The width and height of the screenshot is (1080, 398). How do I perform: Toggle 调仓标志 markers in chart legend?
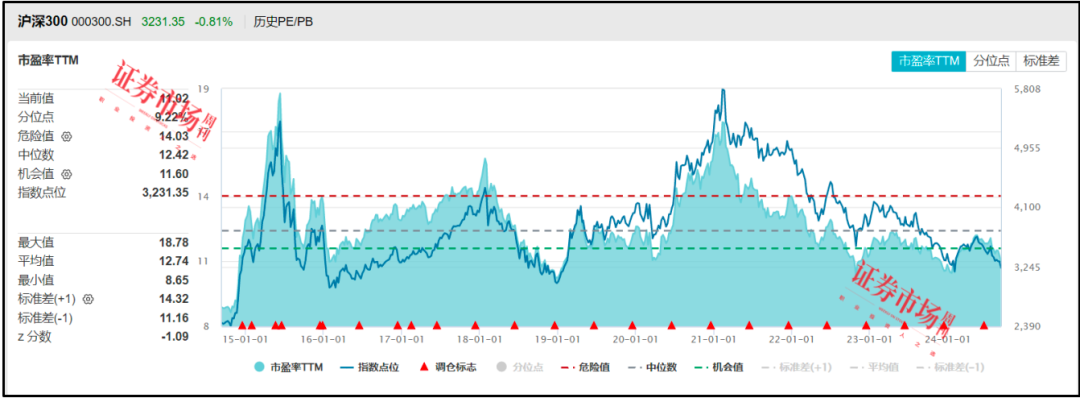[x=448, y=367]
